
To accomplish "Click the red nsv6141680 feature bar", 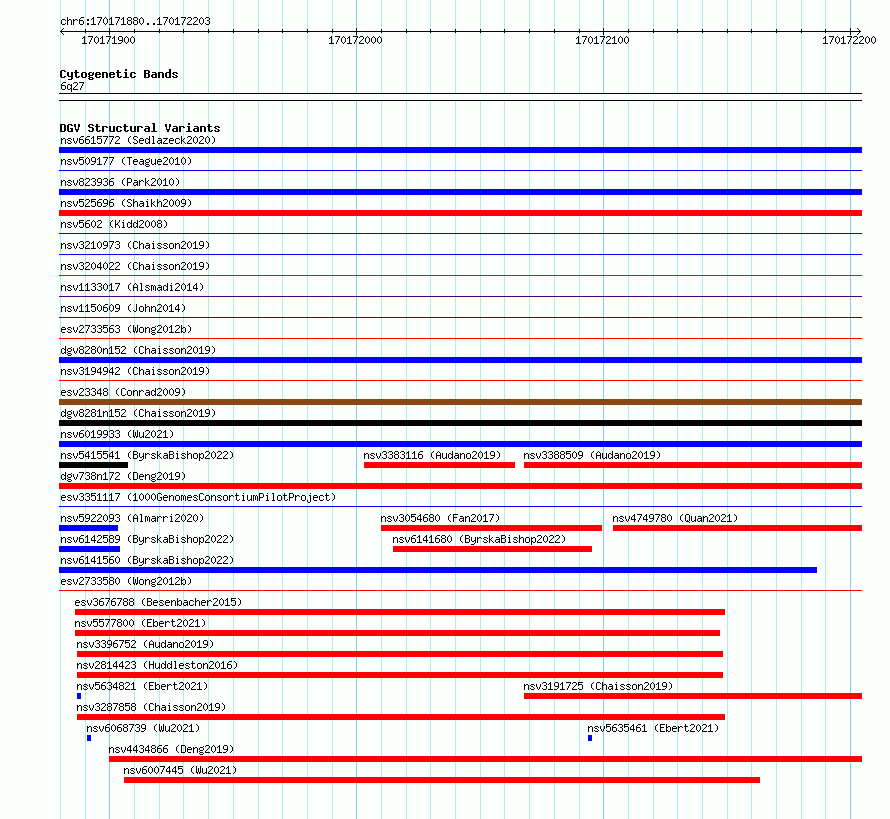I will tap(493, 549).
